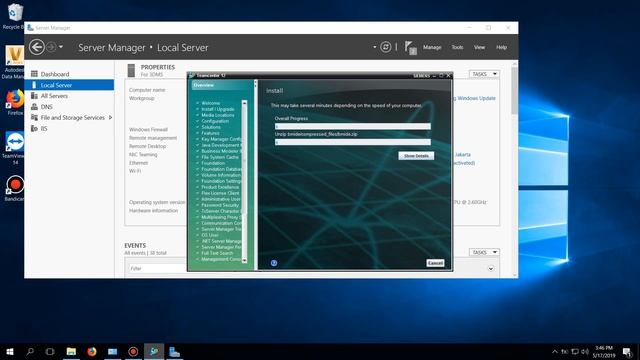Click the forward arrow in Server Manager
640x360 pixels.
click(x=51, y=47)
